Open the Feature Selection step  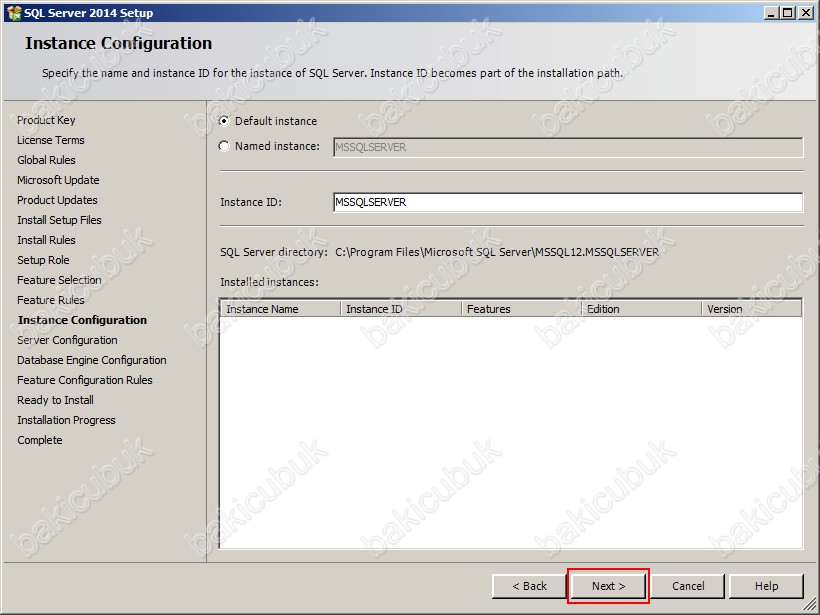click(x=59, y=280)
